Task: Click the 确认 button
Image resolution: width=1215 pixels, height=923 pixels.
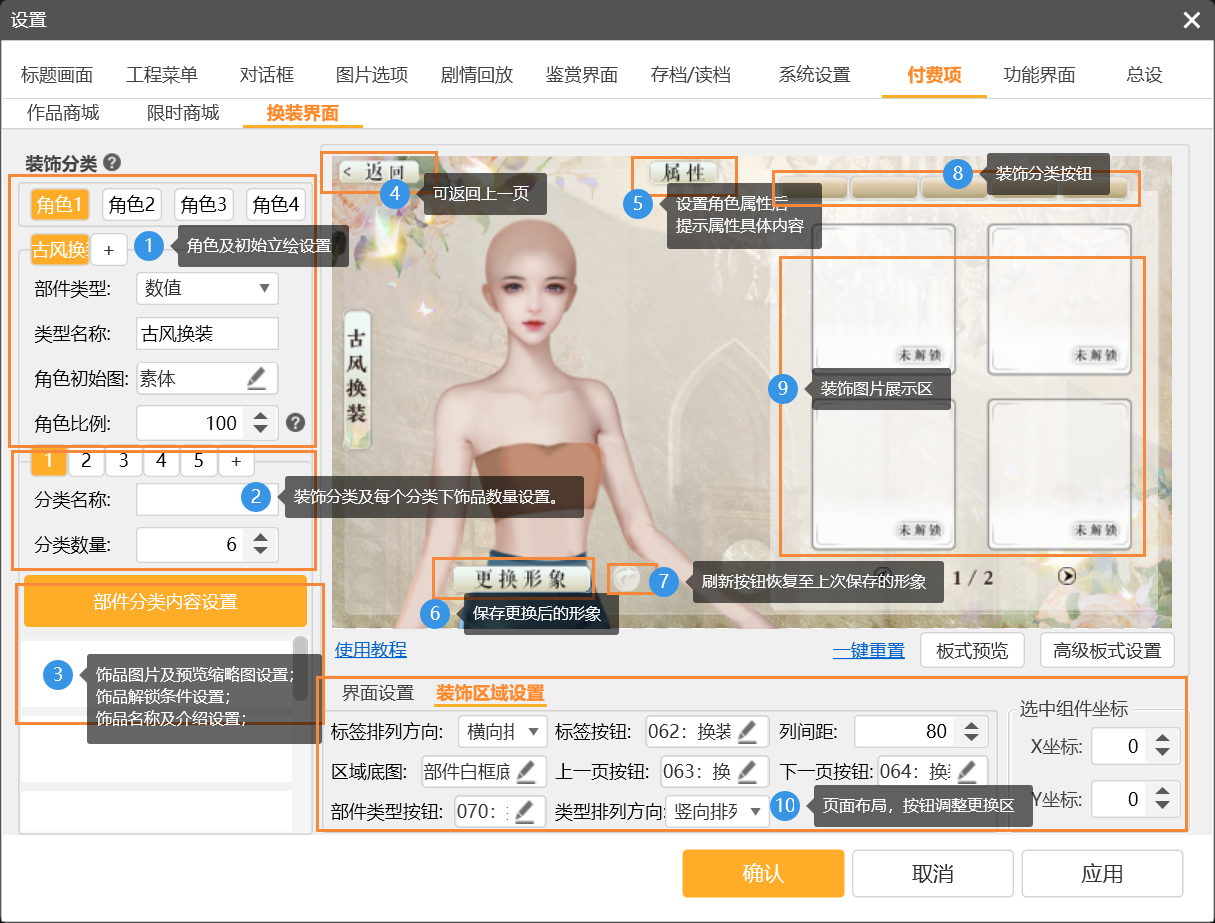Action: pyautogui.click(x=763, y=874)
